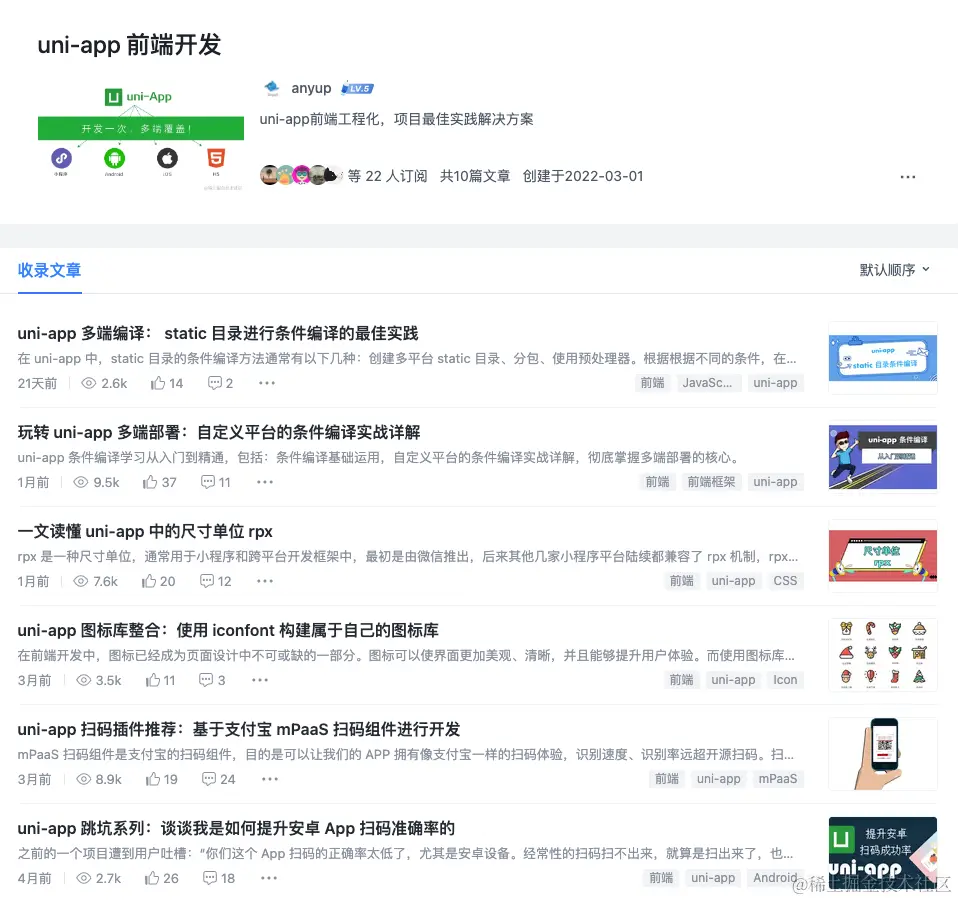Click the 前端框架 tag
The width and height of the screenshot is (958, 901).
[x=711, y=482]
